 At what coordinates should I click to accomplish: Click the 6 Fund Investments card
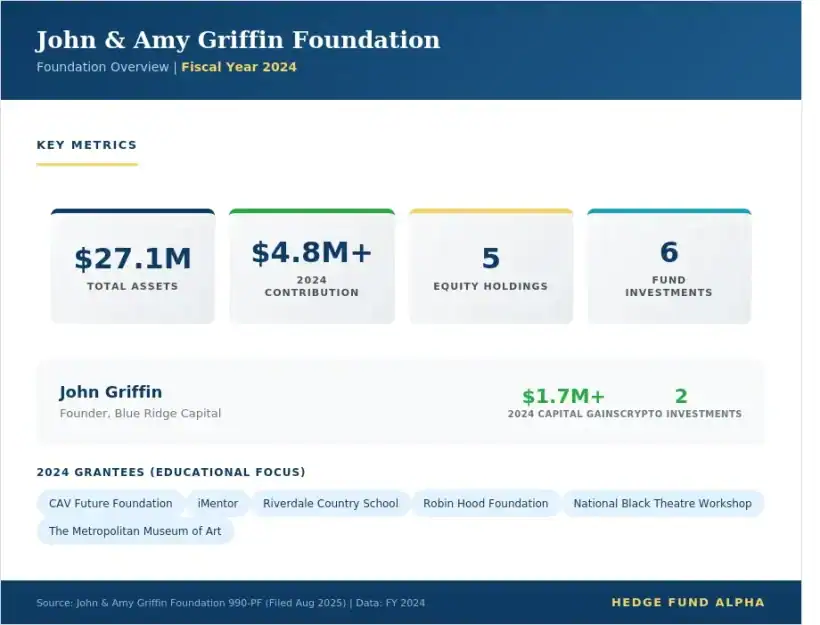(x=669, y=267)
